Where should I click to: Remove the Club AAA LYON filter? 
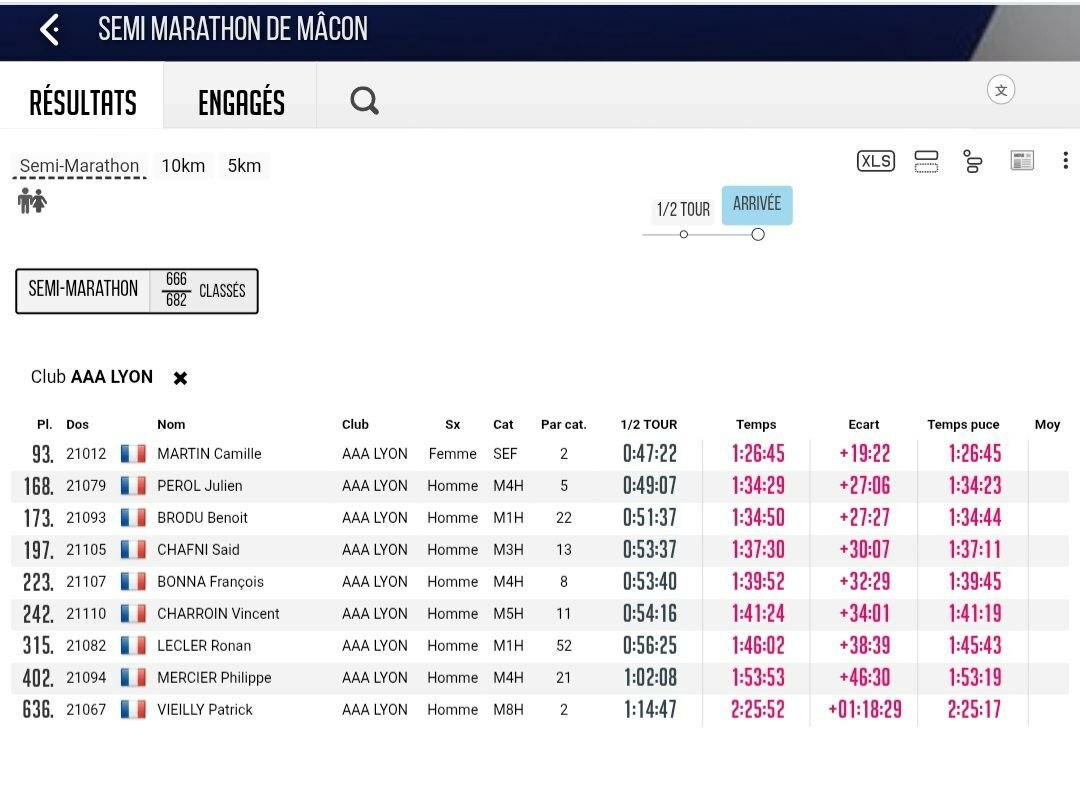pyautogui.click(x=180, y=378)
